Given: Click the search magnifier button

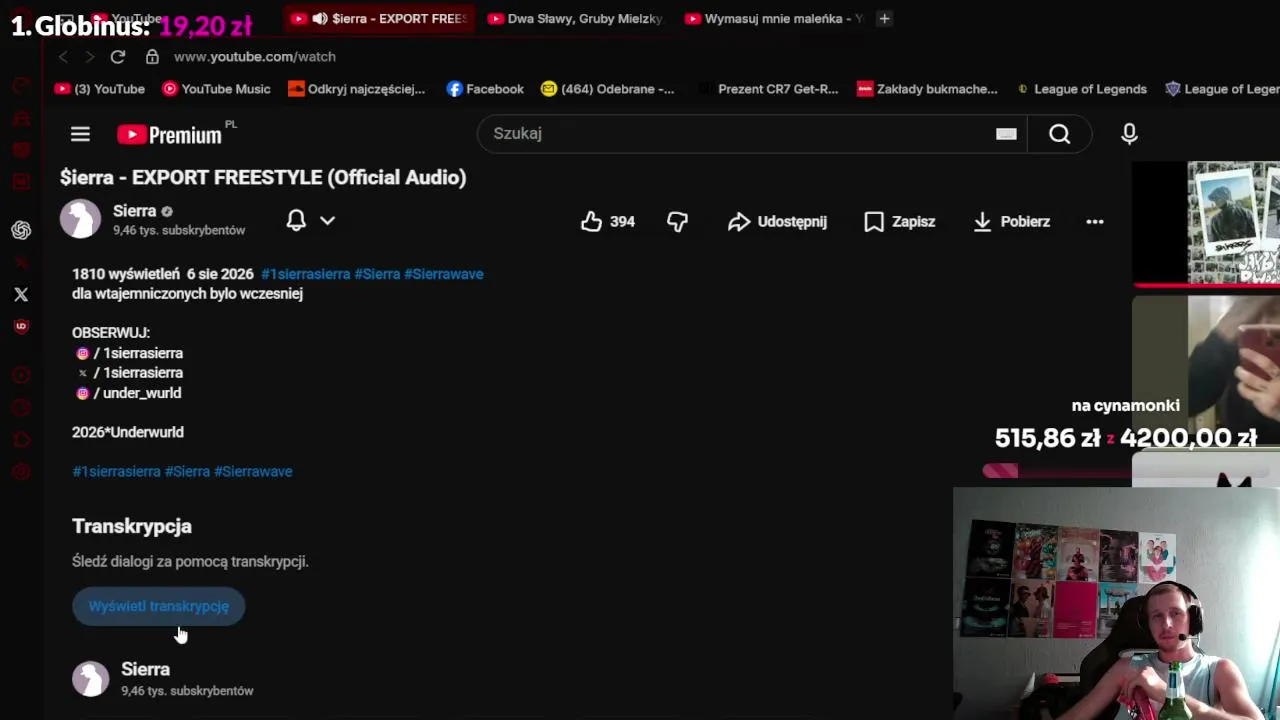Looking at the screenshot, I should coord(1059,134).
